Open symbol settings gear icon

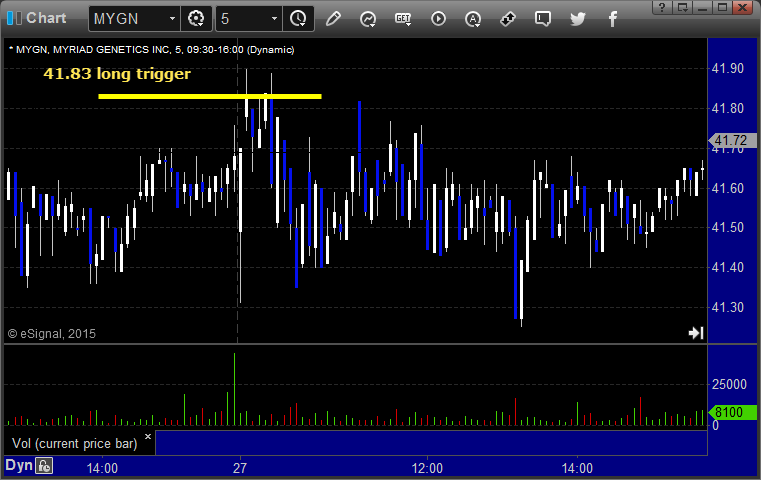196,19
